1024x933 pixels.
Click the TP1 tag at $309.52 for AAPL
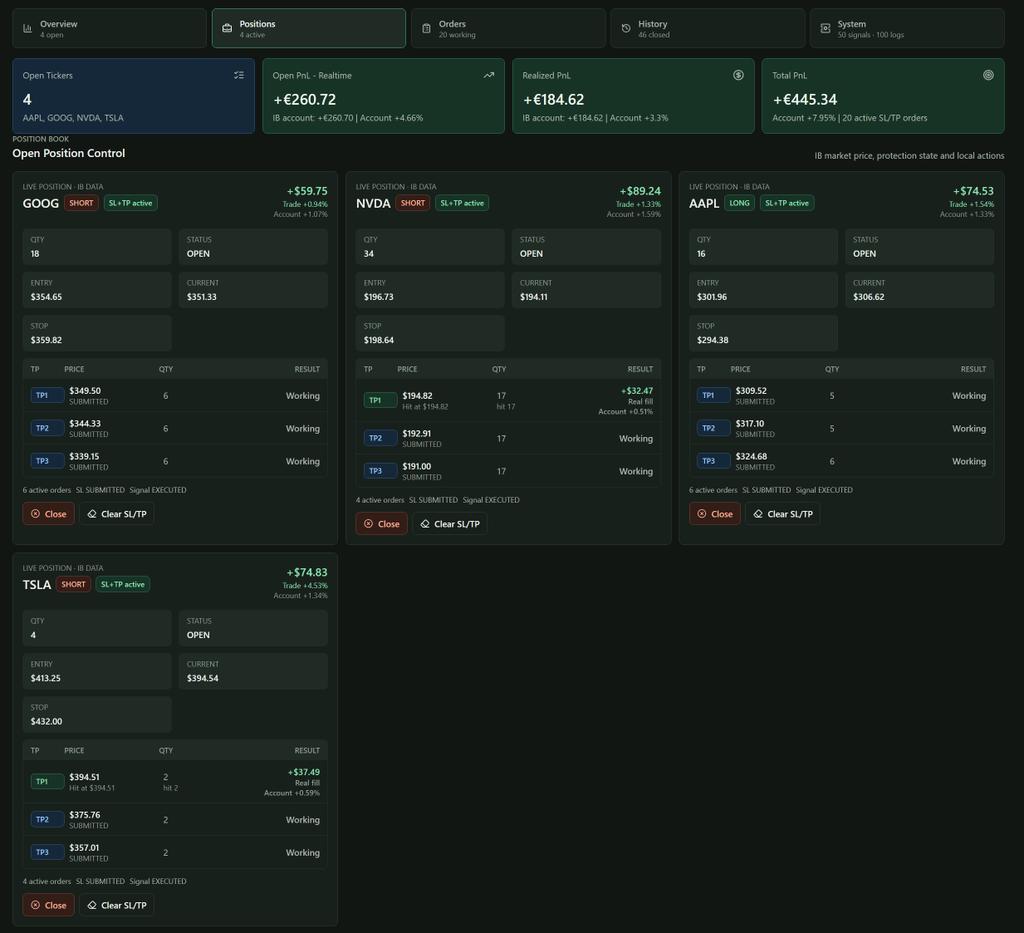point(713,395)
